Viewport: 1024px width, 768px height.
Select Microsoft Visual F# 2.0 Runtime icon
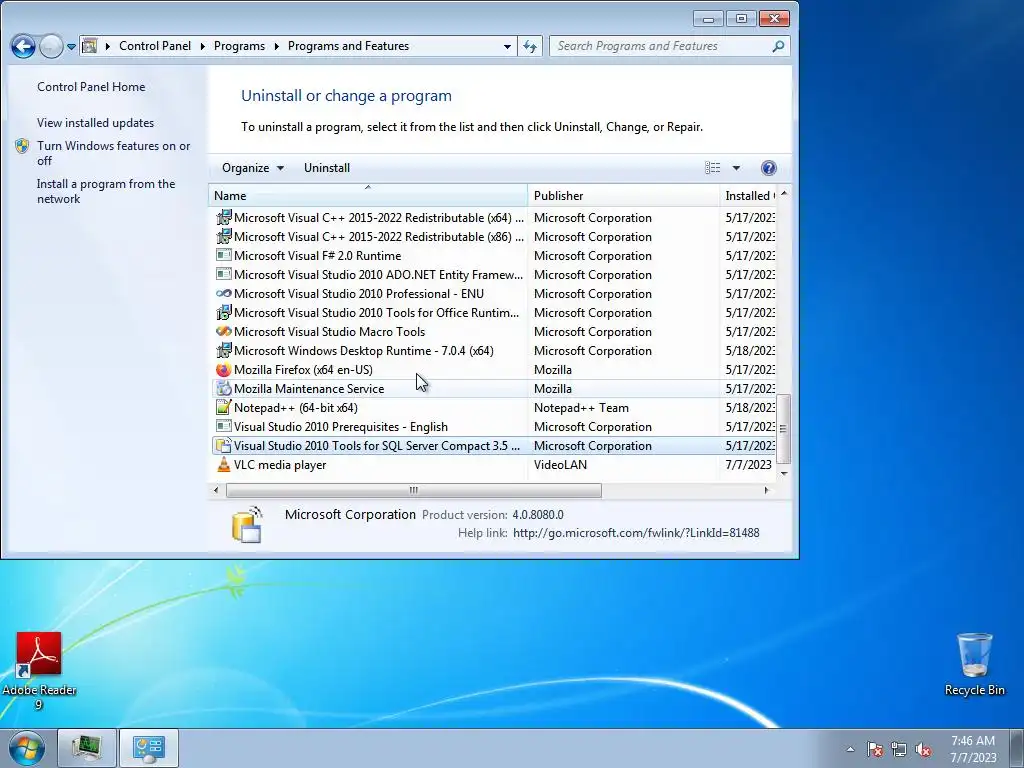(x=223, y=255)
